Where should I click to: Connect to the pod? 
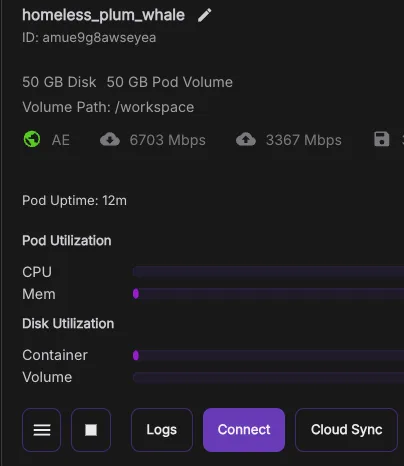coord(244,430)
